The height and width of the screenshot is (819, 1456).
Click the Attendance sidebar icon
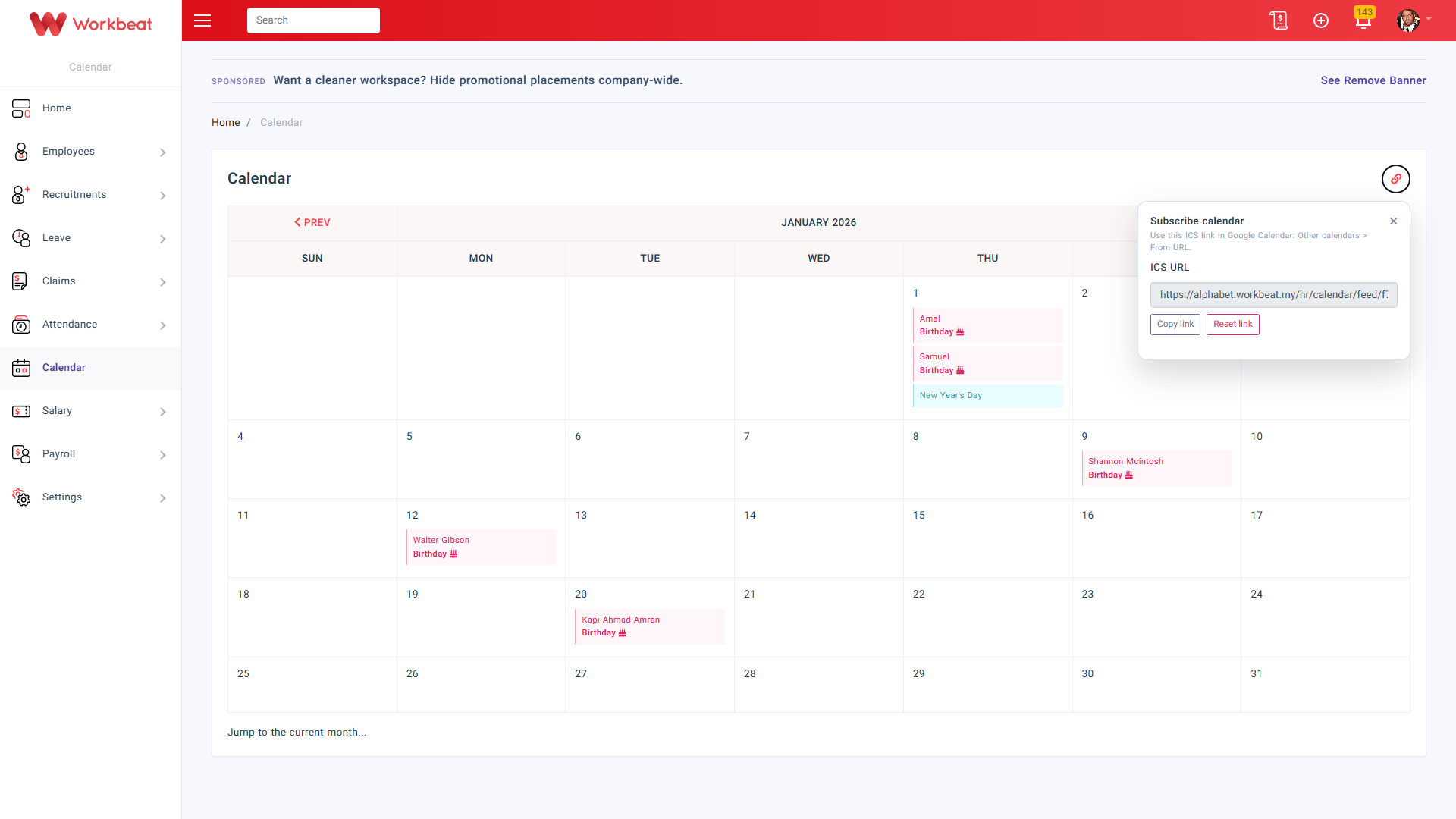pyautogui.click(x=21, y=325)
